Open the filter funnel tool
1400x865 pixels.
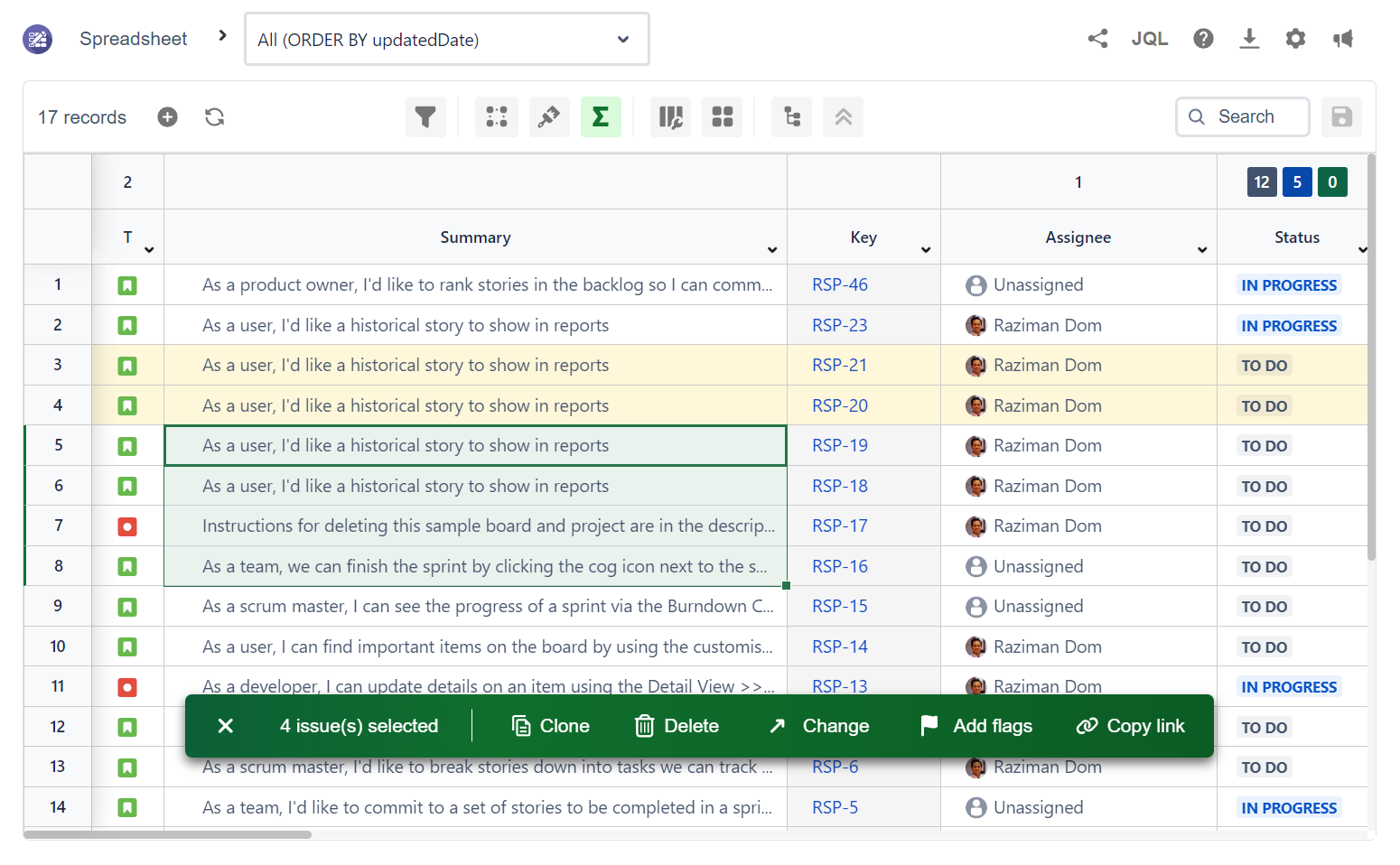(x=425, y=117)
